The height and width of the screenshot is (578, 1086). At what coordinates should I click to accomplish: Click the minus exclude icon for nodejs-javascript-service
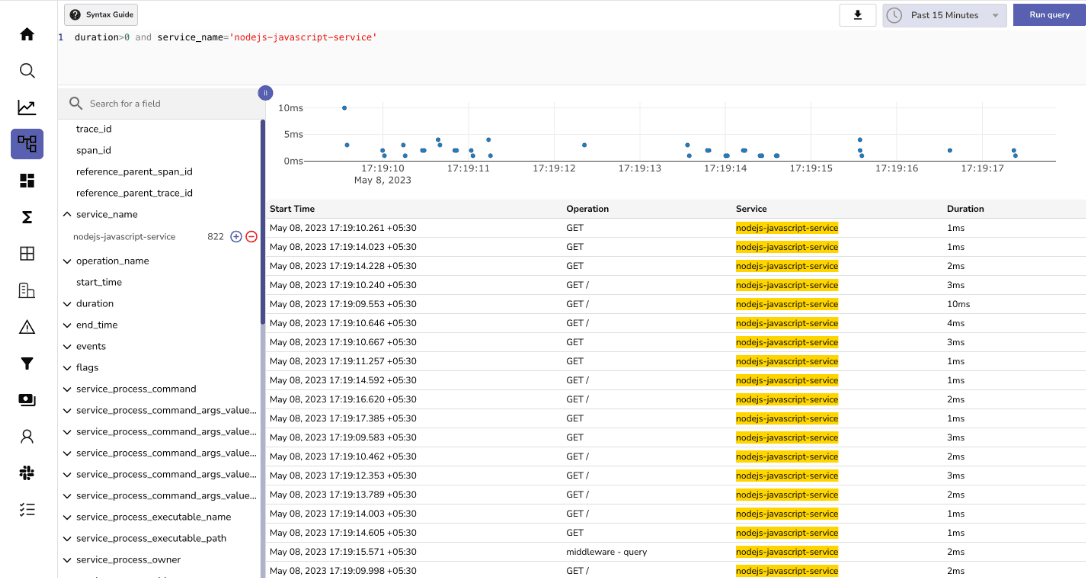251,237
